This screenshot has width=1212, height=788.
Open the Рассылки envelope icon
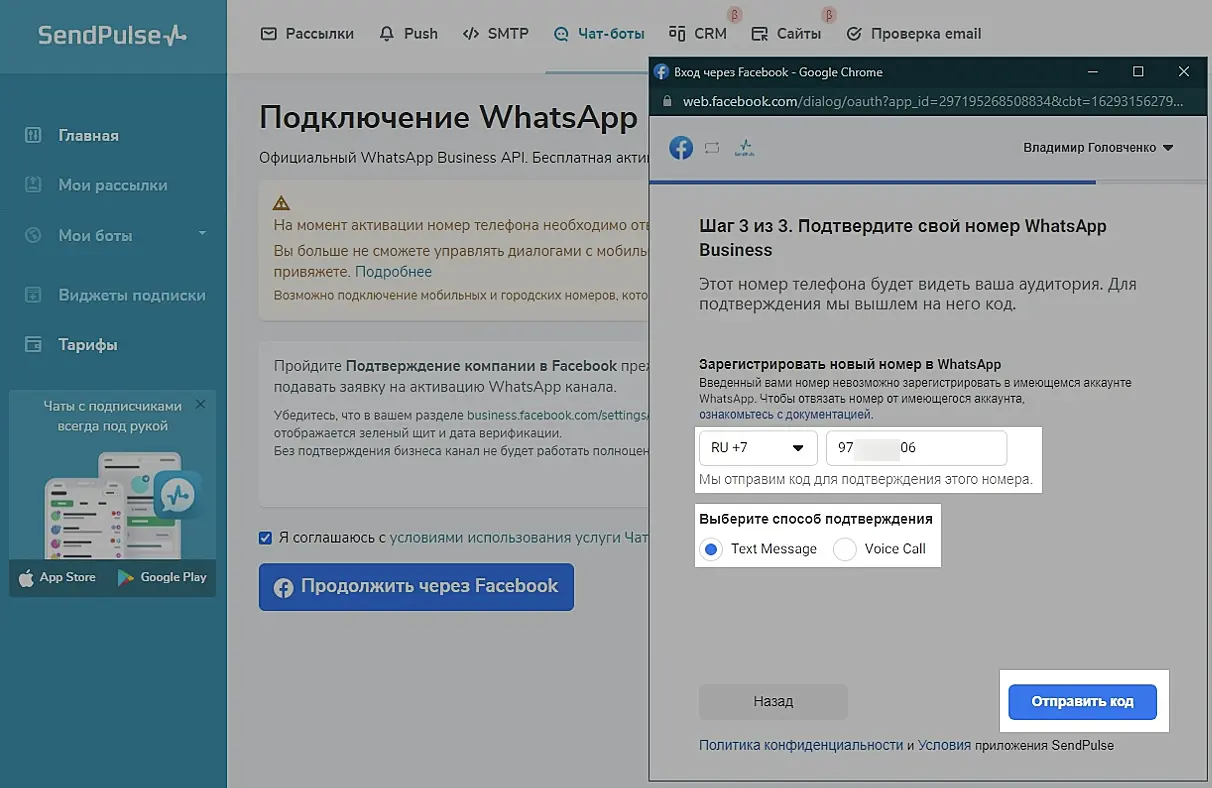pyautogui.click(x=268, y=33)
